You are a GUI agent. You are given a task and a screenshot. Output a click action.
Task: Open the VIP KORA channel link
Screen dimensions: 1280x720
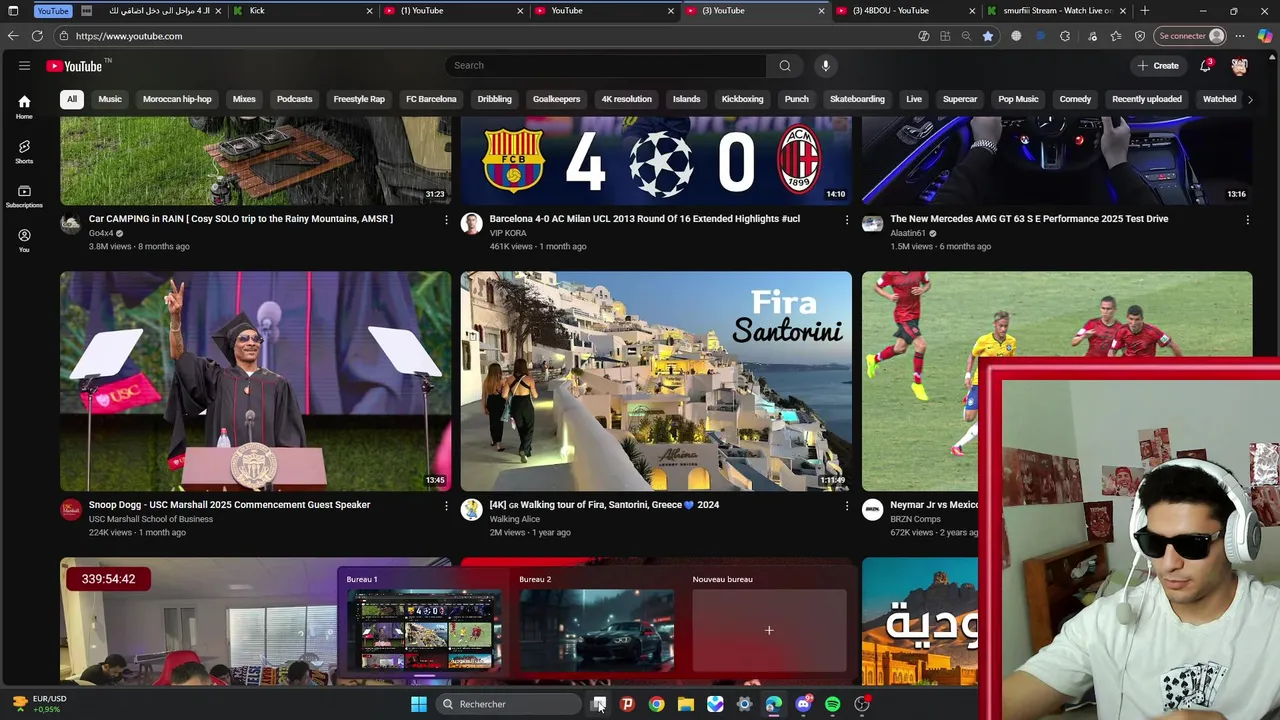508,233
